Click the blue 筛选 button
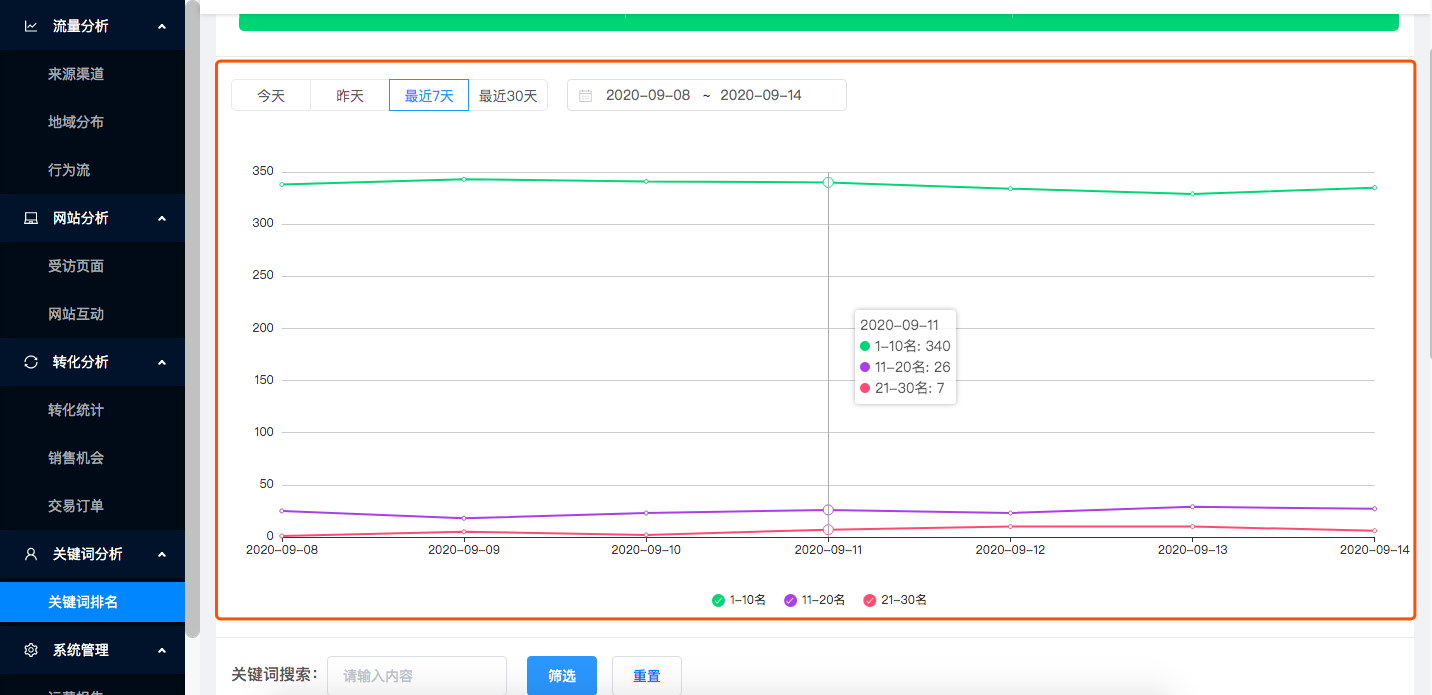 (562, 676)
